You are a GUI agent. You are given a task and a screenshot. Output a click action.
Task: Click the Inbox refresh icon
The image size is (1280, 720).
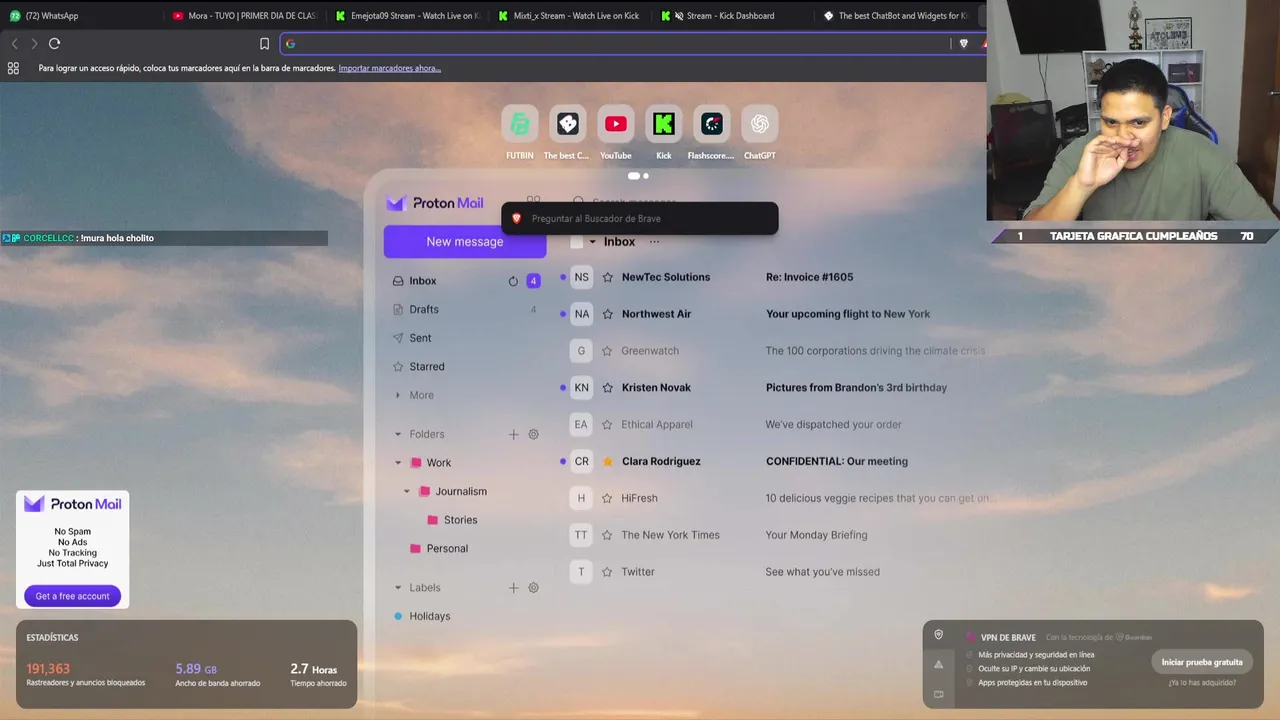(x=513, y=281)
